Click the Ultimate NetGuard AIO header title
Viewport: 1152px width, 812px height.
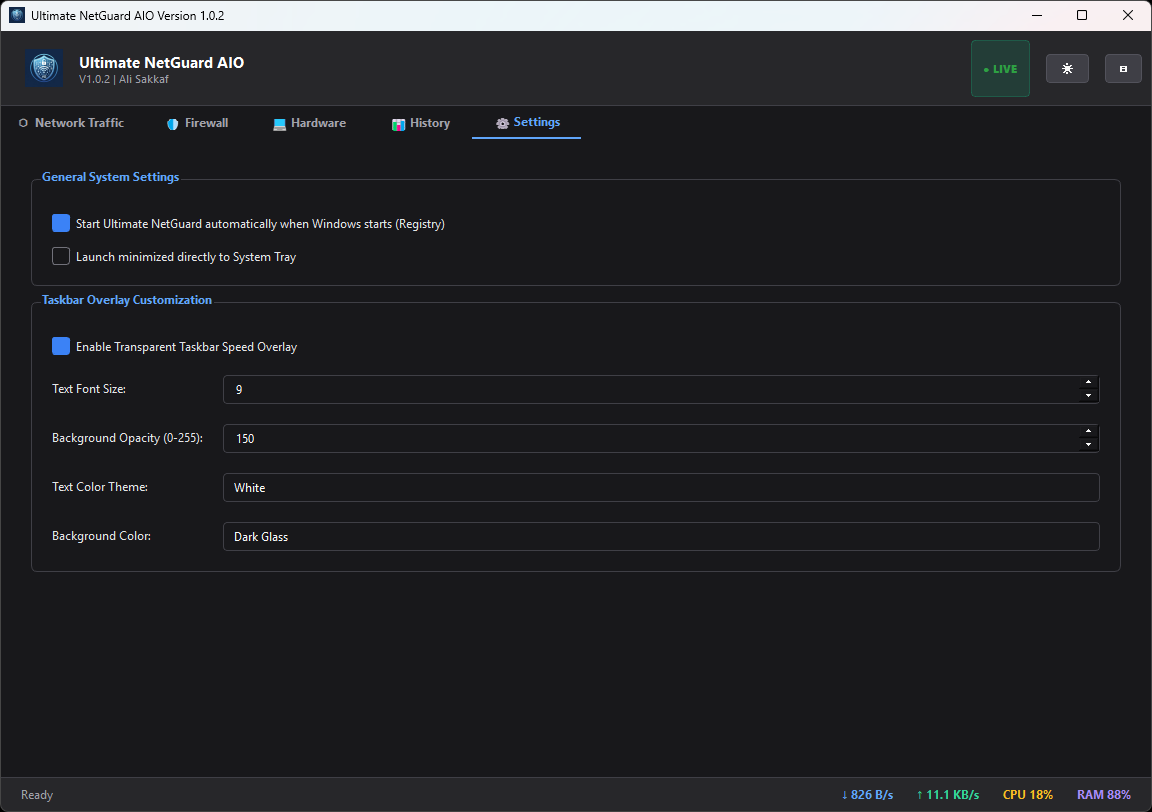162,62
